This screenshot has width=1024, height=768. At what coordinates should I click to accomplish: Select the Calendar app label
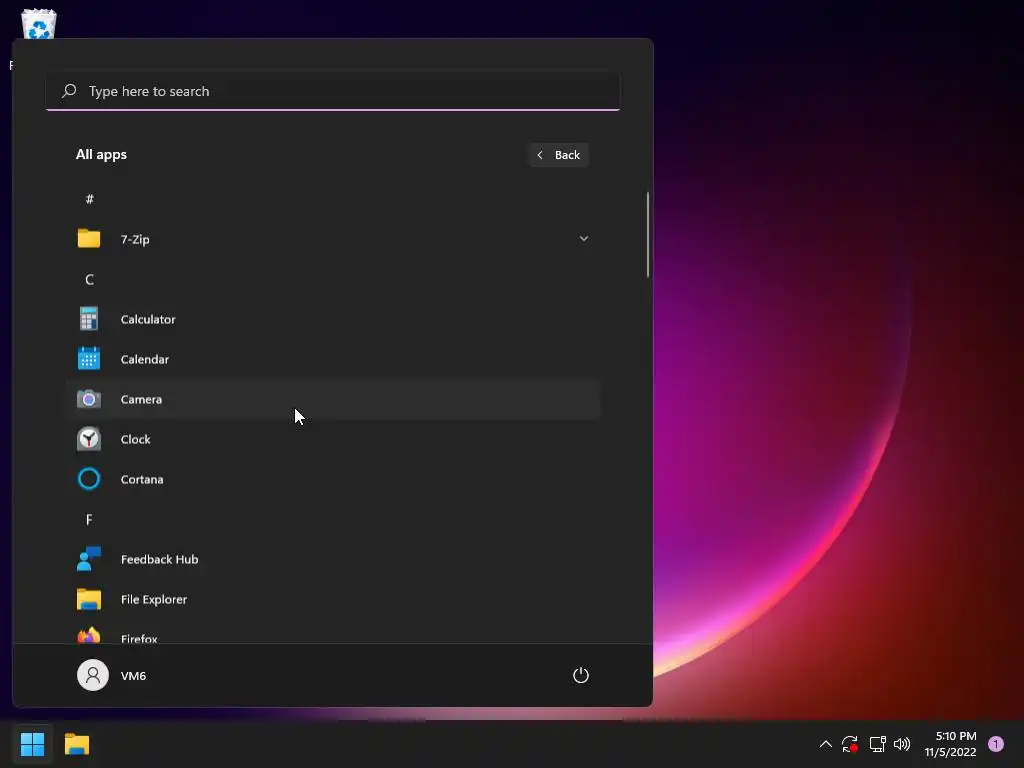tap(145, 359)
